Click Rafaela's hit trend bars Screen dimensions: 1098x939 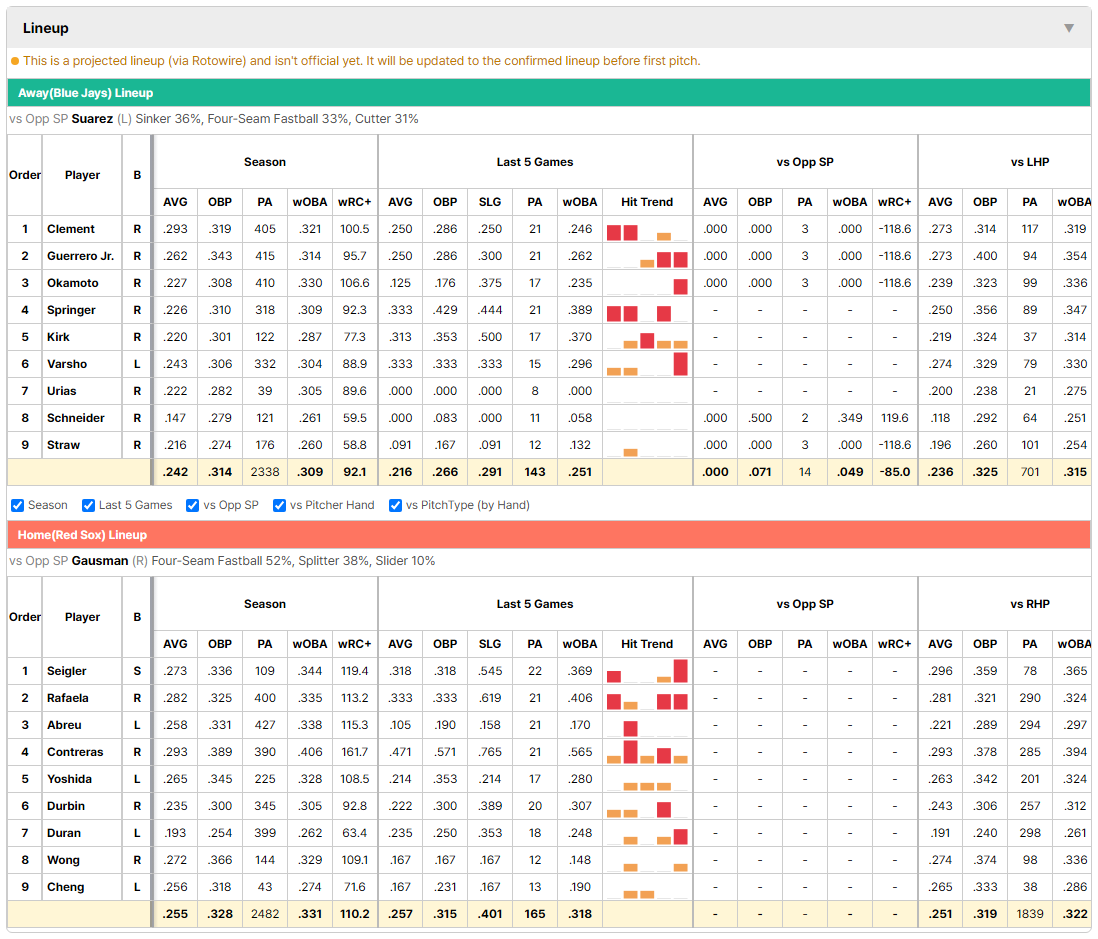click(647, 698)
